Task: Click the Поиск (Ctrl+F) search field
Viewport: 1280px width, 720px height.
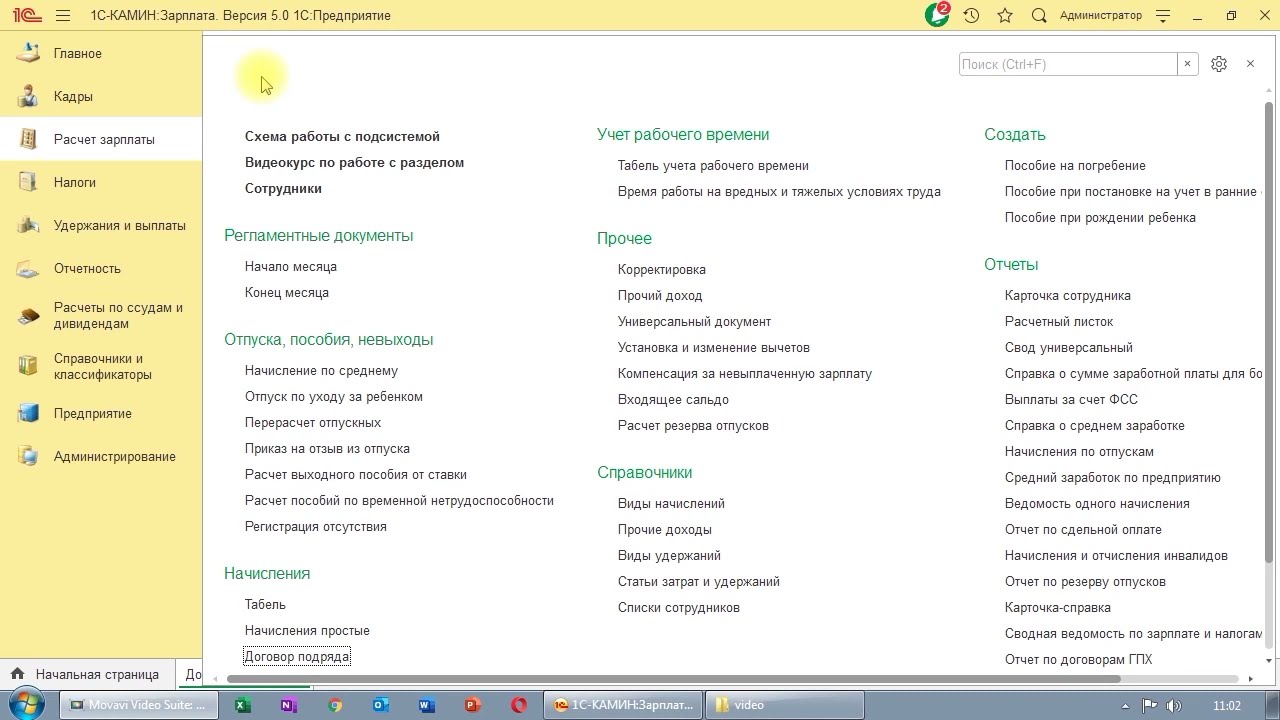Action: [1068, 64]
